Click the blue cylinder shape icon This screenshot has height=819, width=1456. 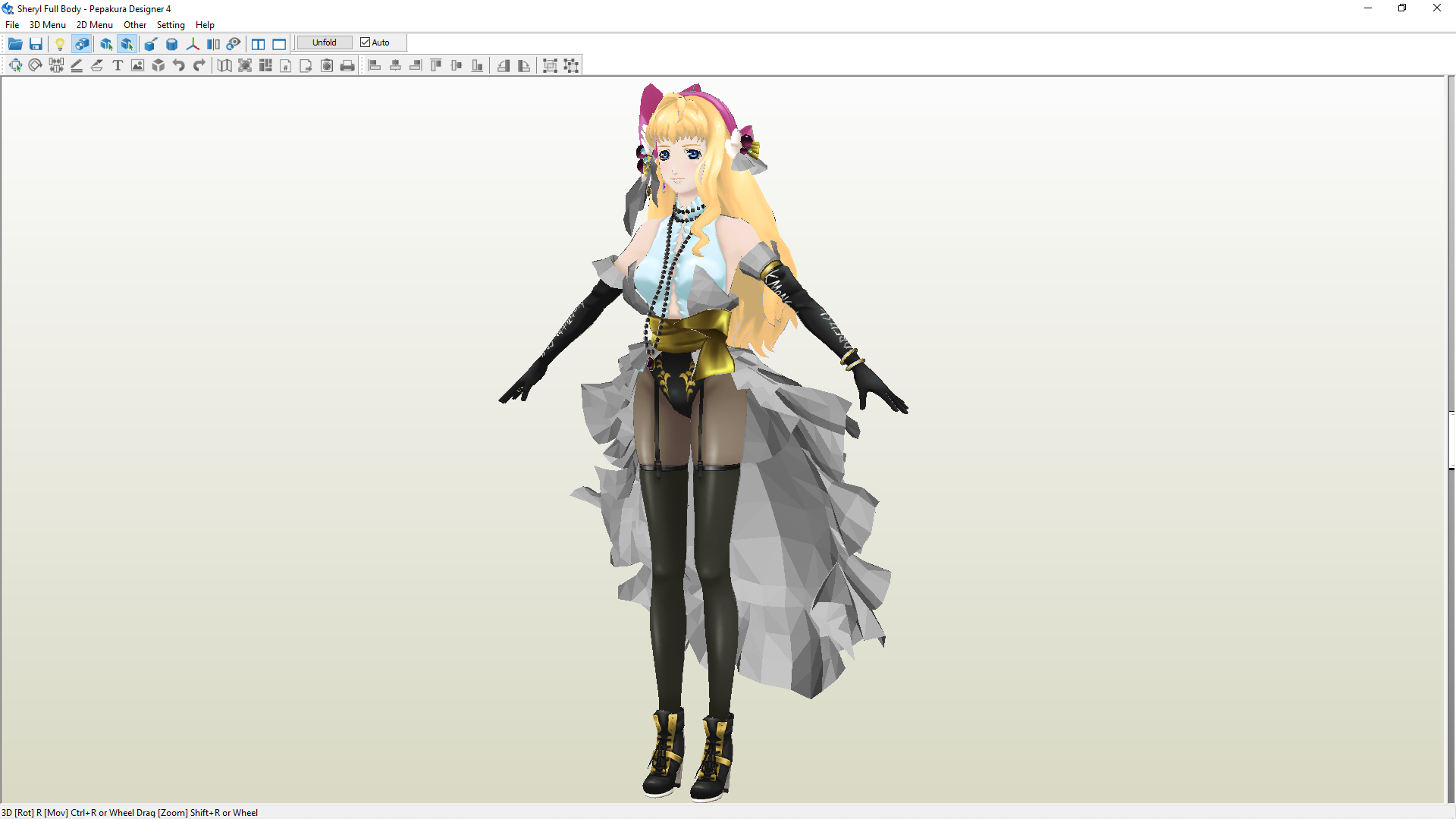(x=172, y=43)
